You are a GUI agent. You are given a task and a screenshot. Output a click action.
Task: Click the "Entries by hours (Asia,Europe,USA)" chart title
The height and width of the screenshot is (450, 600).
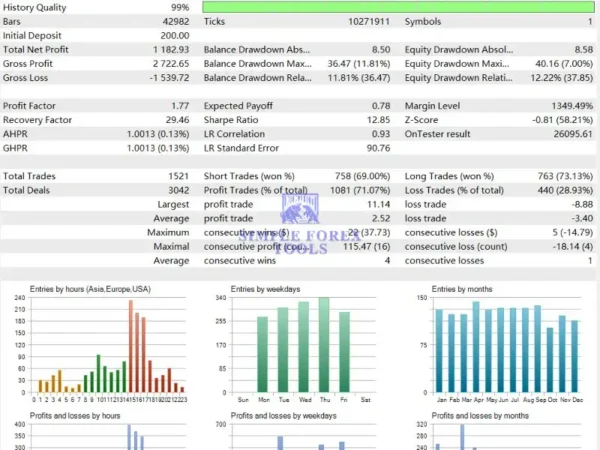click(x=90, y=289)
